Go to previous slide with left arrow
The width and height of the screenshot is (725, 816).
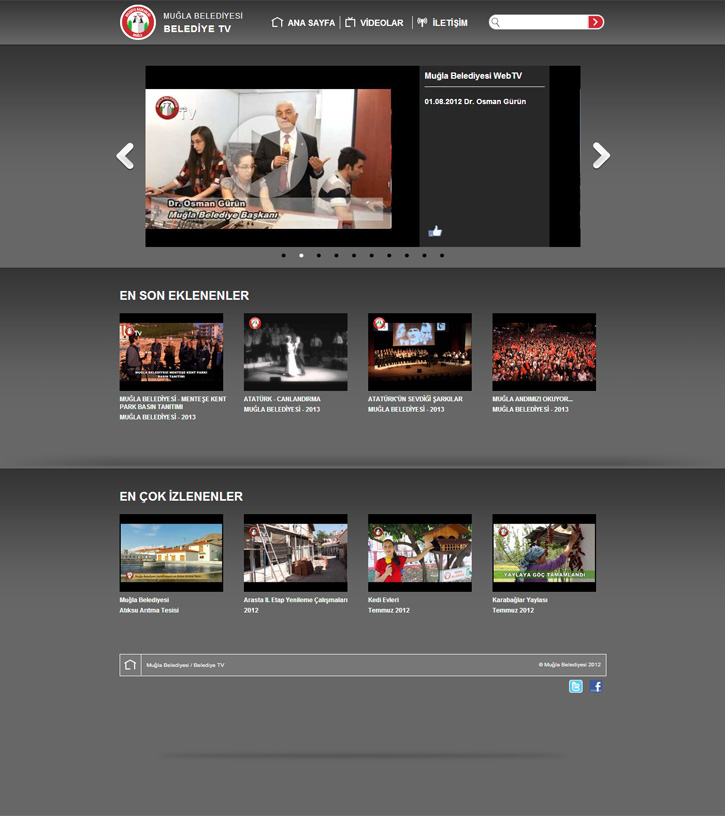[x=125, y=156]
